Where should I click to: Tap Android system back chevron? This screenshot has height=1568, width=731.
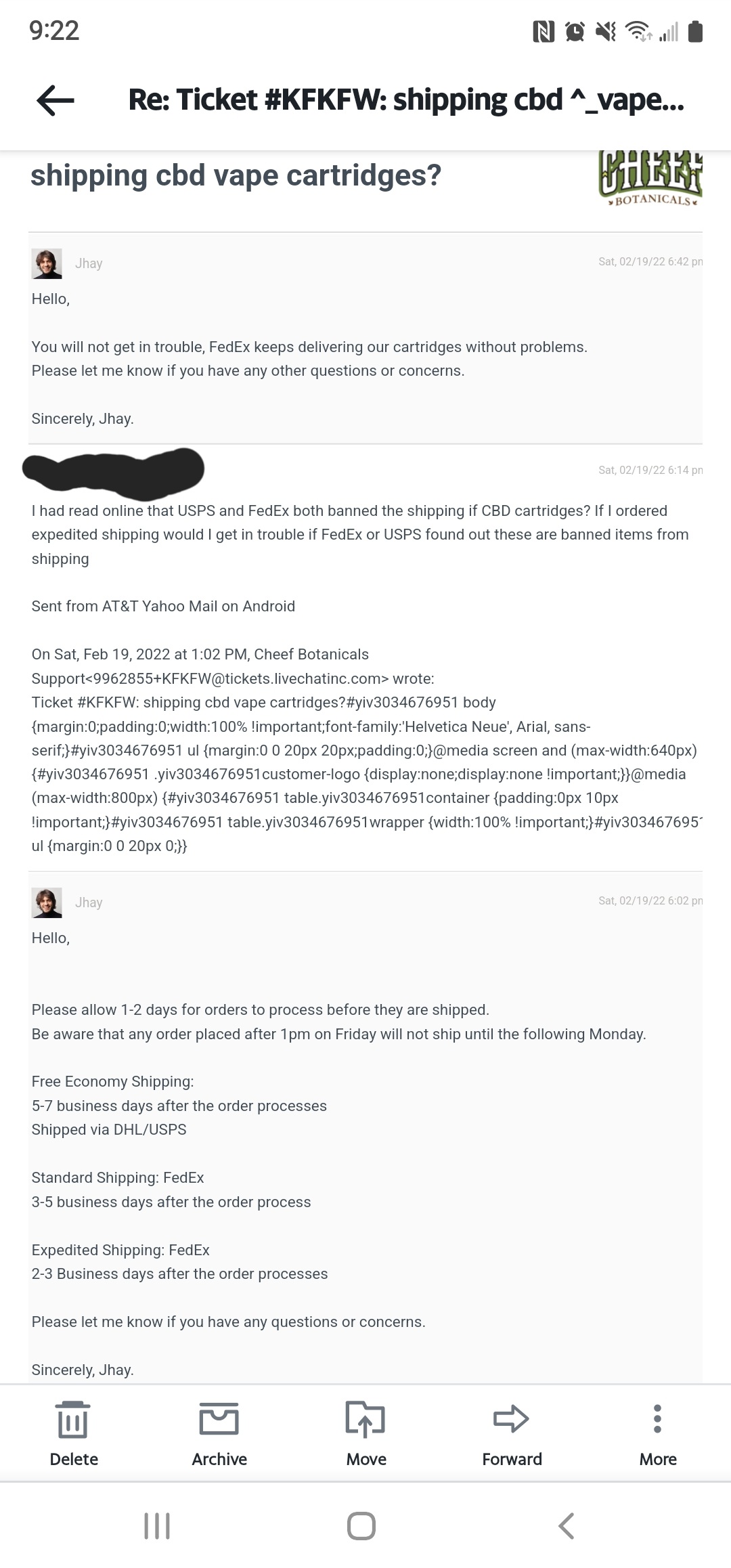point(567,1526)
